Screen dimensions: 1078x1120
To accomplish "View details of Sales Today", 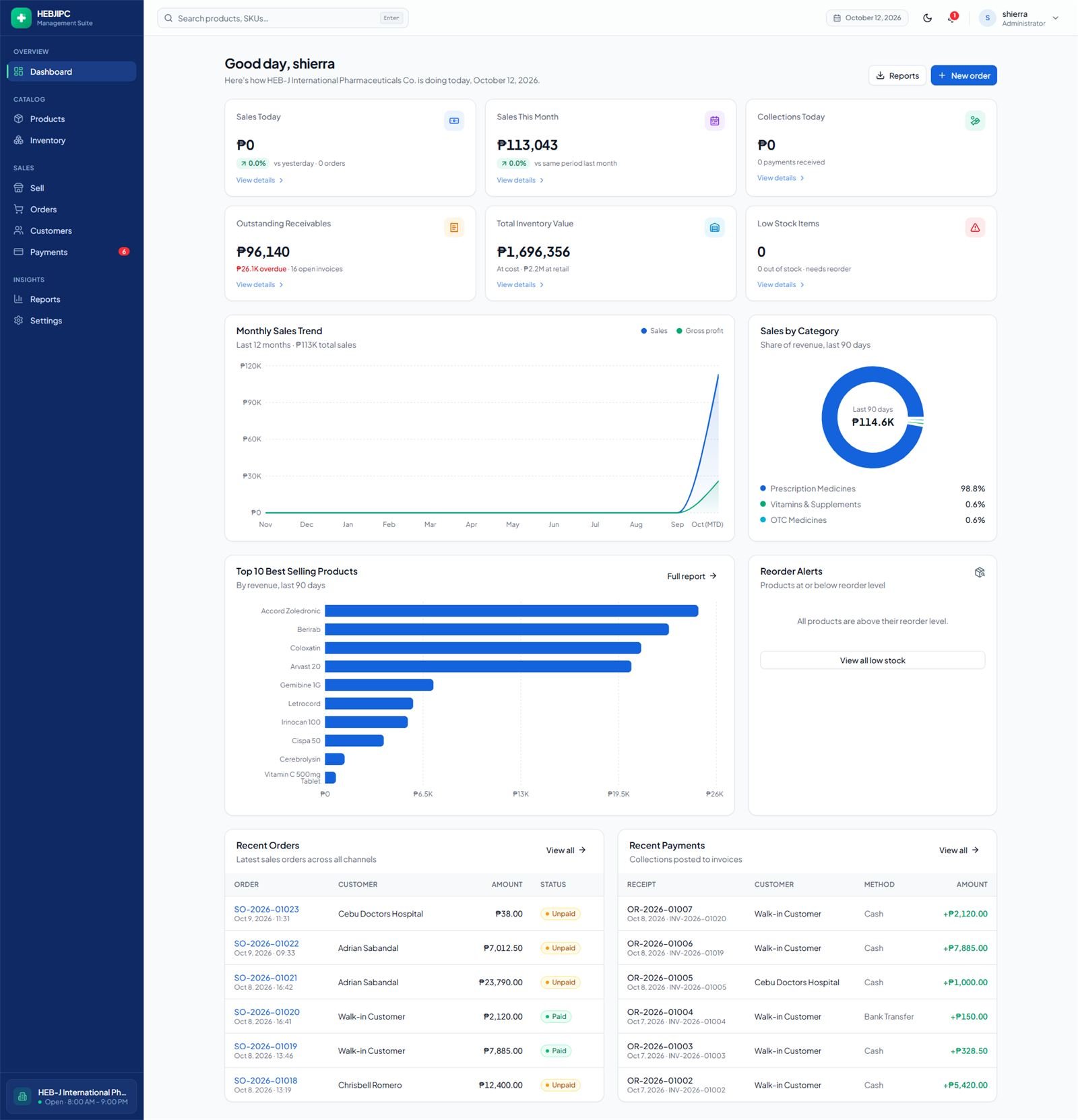I will (x=259, y=180).
